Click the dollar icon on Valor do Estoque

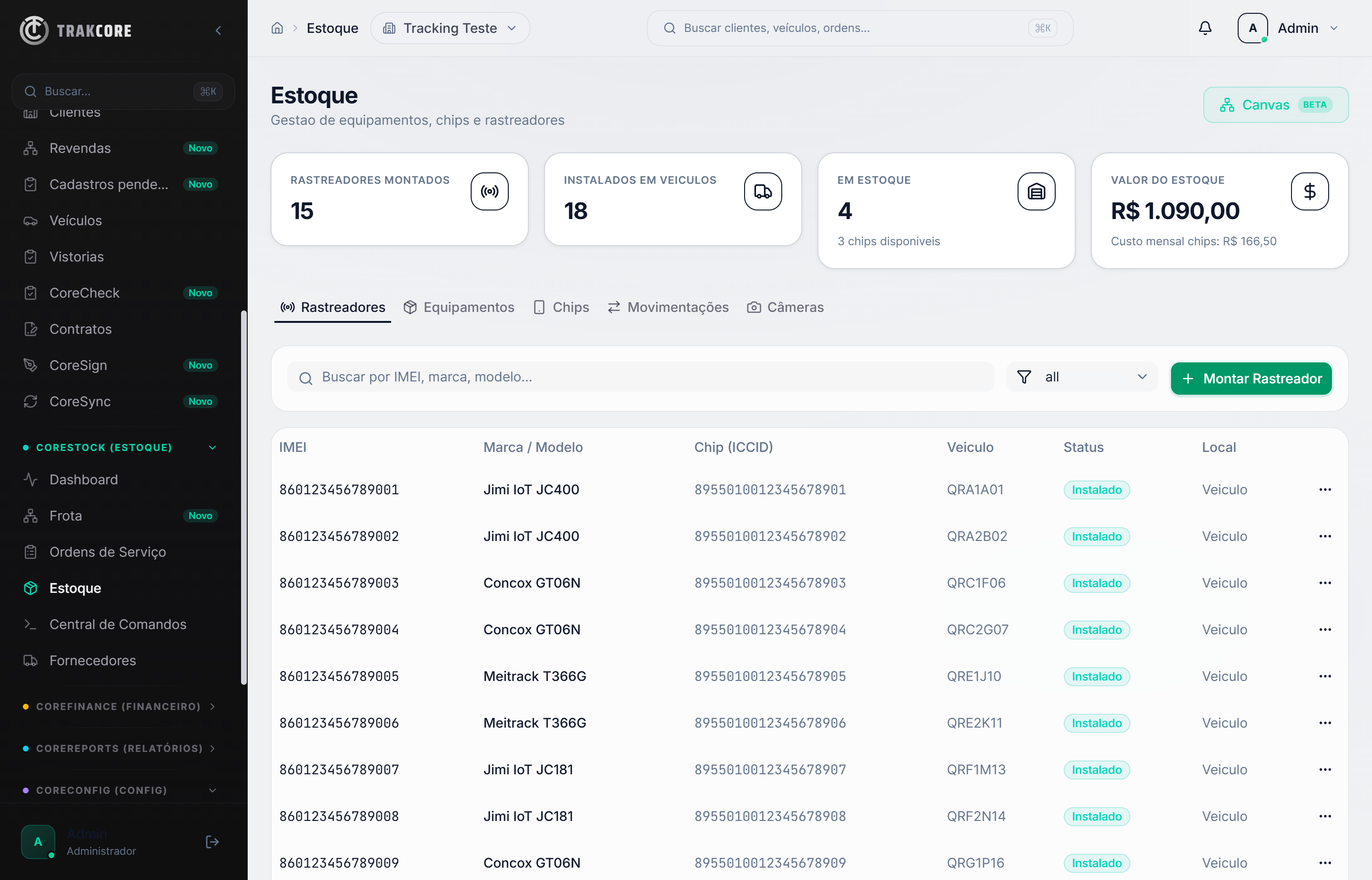click(x=1310, y=191)
